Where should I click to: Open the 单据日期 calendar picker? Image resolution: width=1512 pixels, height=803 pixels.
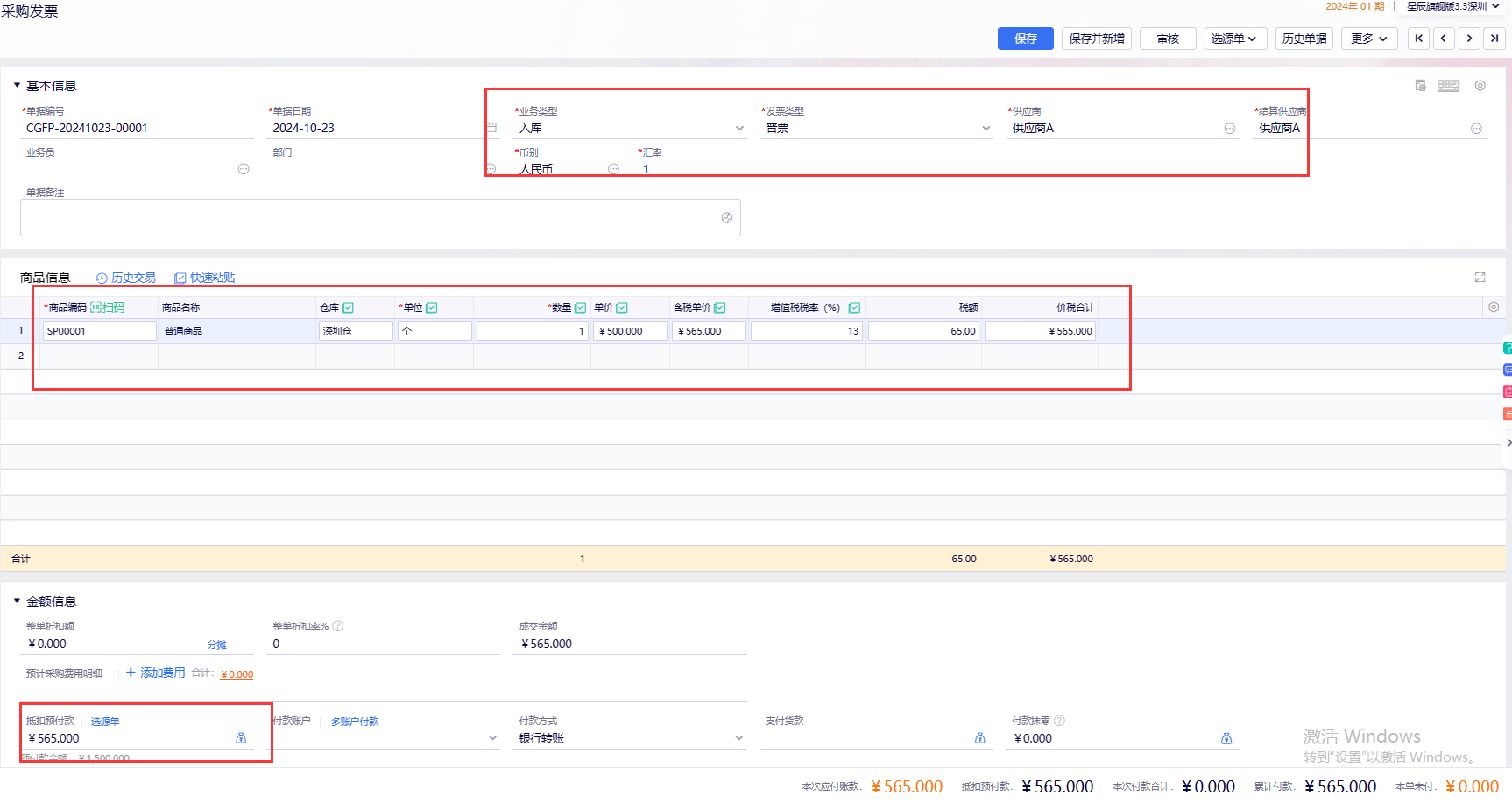click(x=491, y=128)
